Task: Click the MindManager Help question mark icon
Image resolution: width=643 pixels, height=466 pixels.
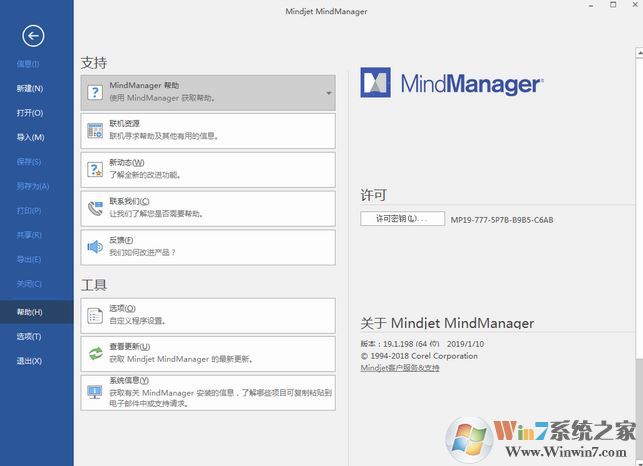Action: pos(95,92)
